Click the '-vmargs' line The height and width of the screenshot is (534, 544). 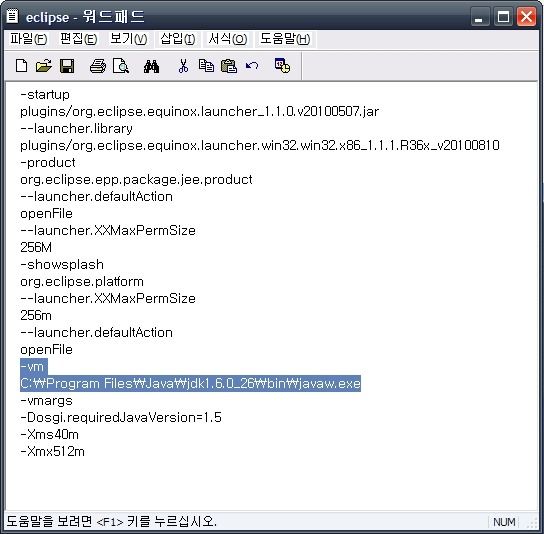tap(46, 400)
